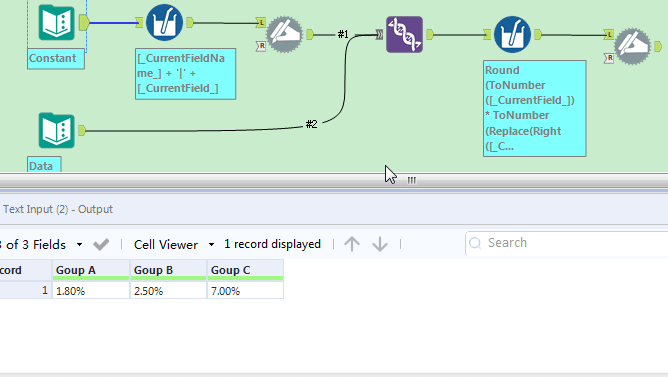Click the second Multi-Field Formula output anchor
This screenshot has height=377, width=668.
pyautogui.click(x=538, y=35)
